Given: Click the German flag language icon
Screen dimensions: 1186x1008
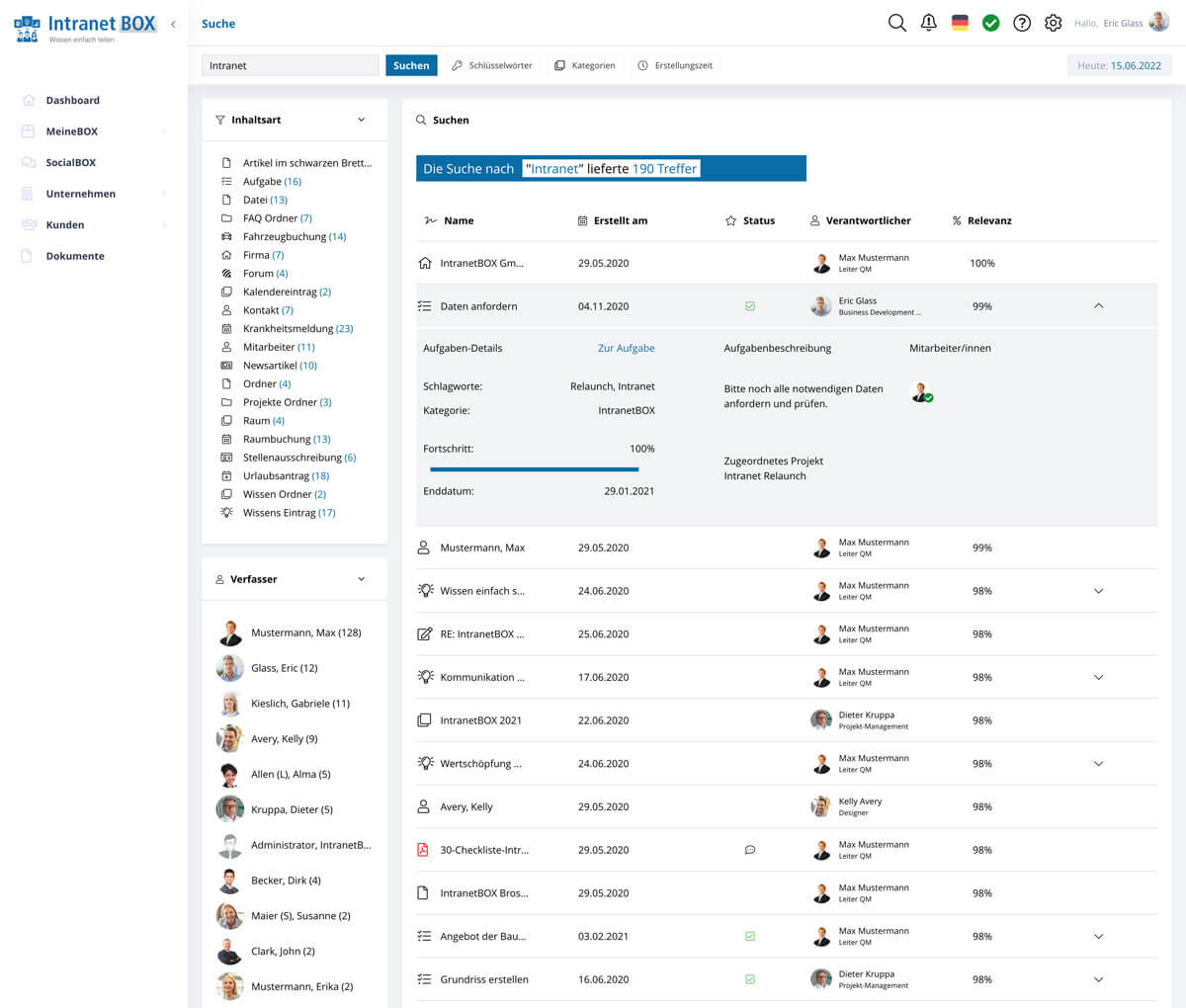Looking at the screenshot, I should [960, 23].
